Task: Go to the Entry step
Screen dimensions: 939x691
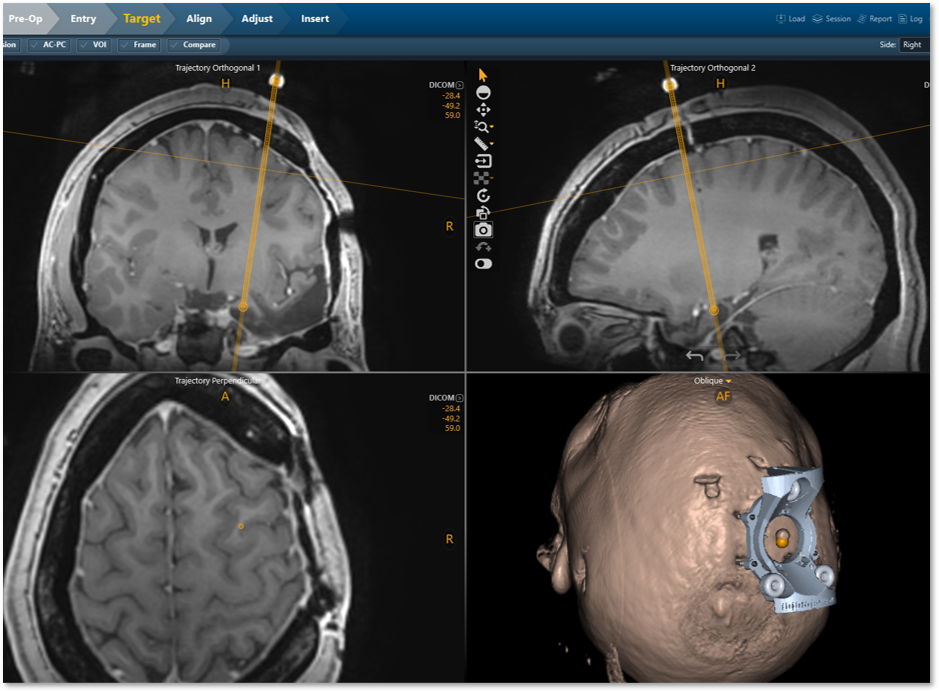Action: (83, 19)
